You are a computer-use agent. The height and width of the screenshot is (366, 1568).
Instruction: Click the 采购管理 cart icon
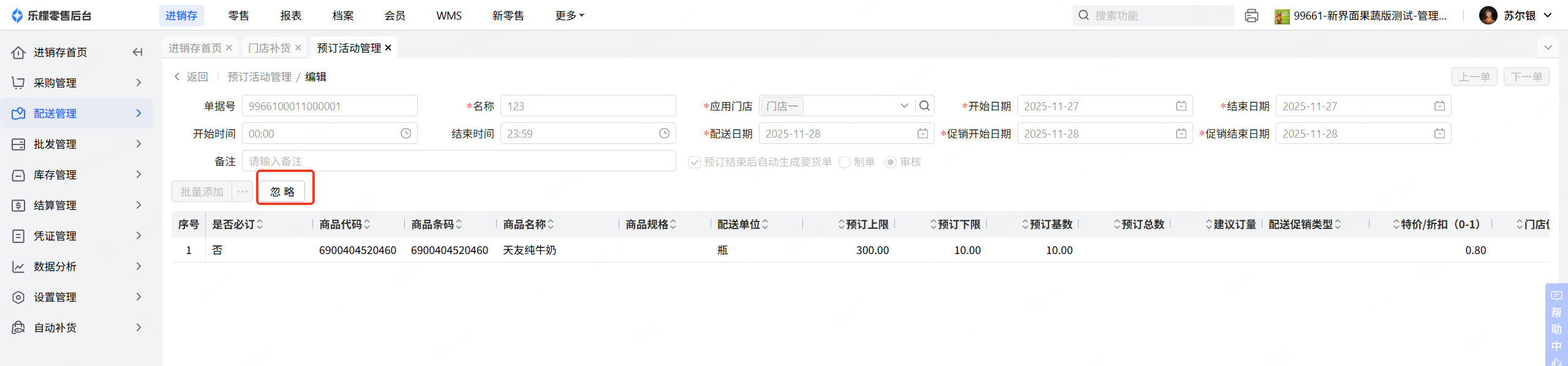tap(18, 83)
